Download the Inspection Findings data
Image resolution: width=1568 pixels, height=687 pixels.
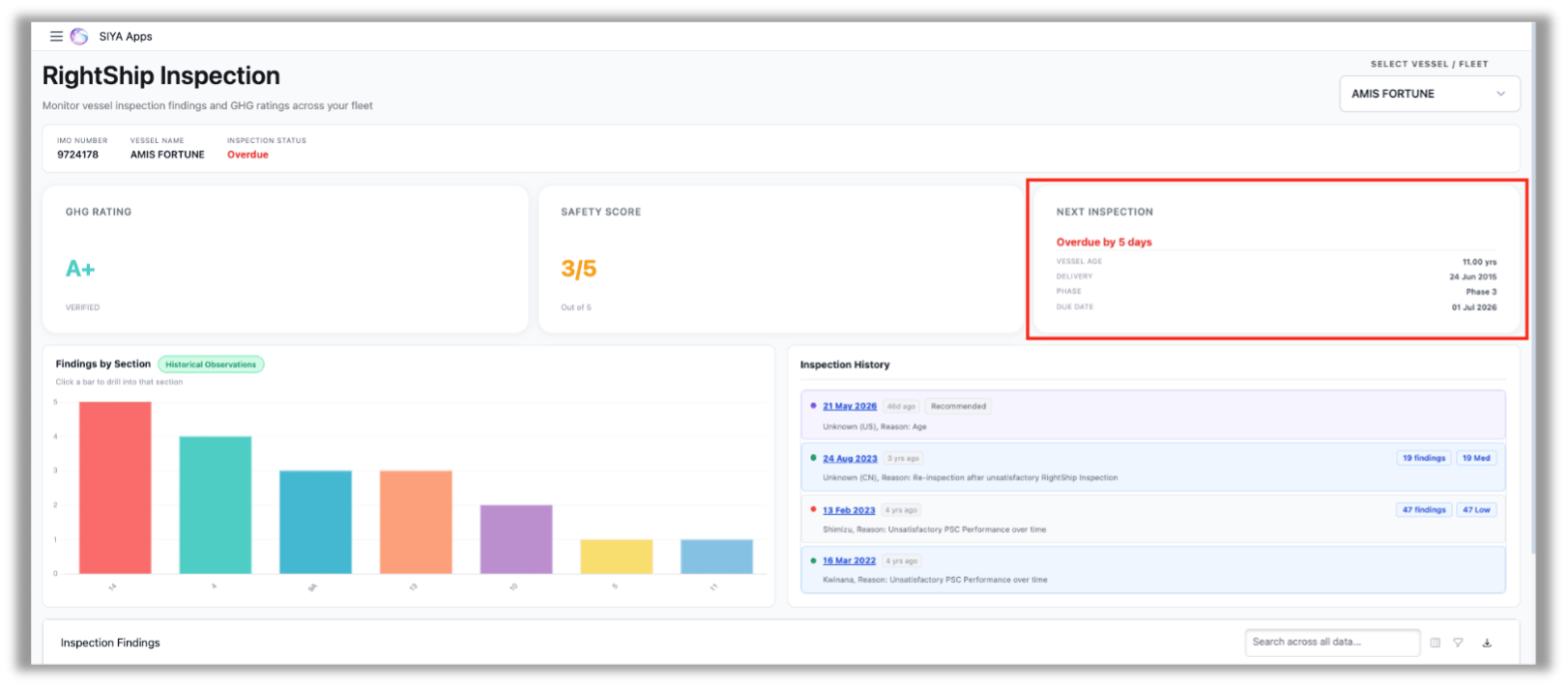1487,643
